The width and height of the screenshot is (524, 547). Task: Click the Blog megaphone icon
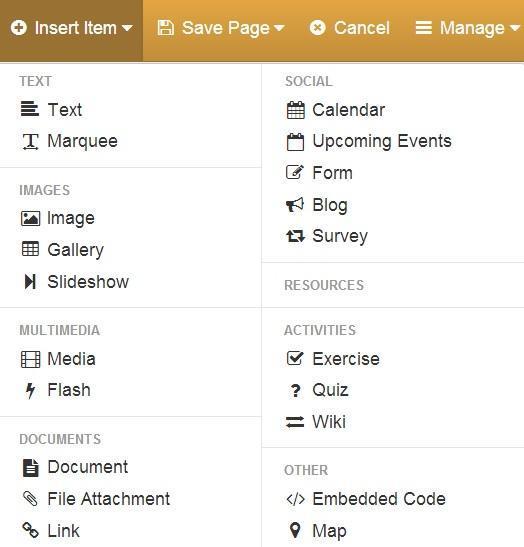coord(295,204)
